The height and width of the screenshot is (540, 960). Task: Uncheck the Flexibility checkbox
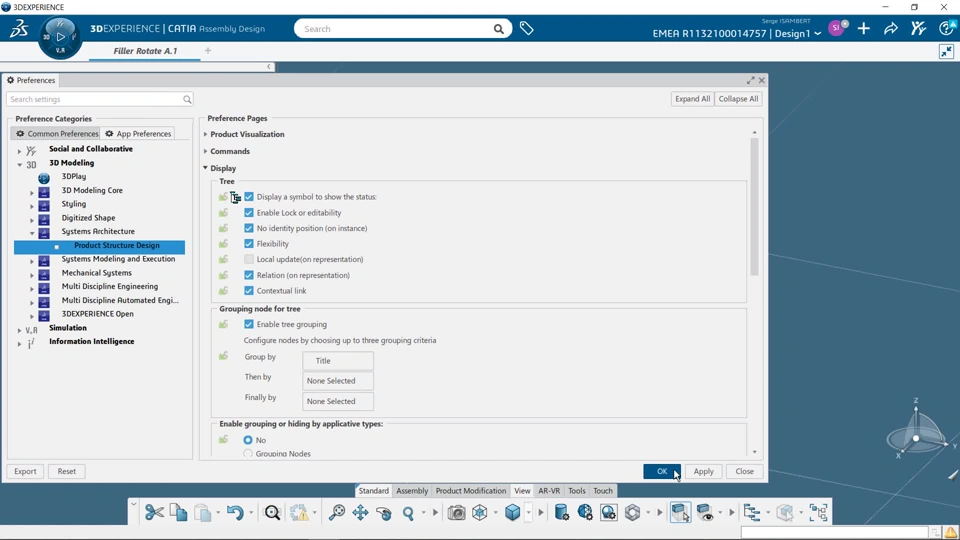(249, 244)
